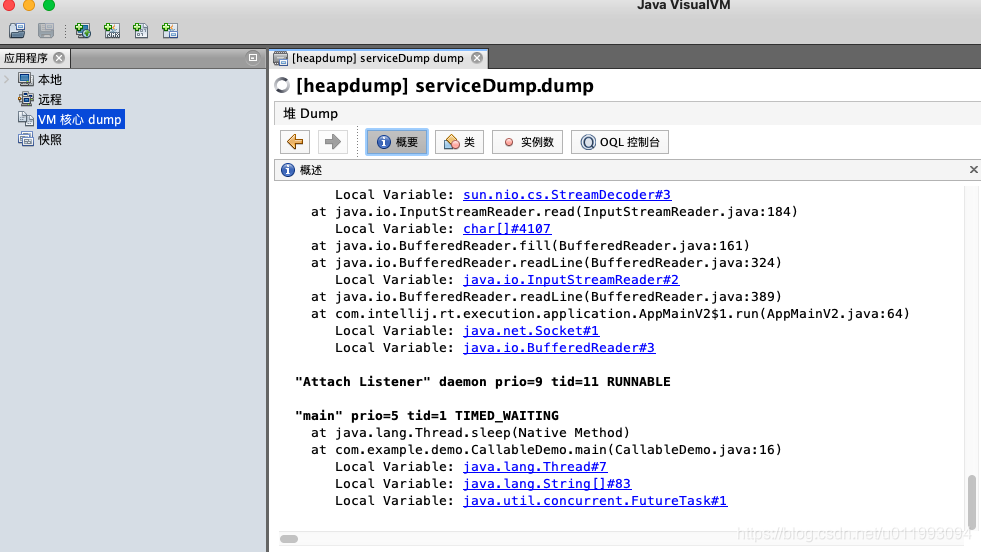This screenshot has height=552, width=981.
Task: Open sun.nio.cs.StreamDecoder#3 link
Action: tap(567, 195)
